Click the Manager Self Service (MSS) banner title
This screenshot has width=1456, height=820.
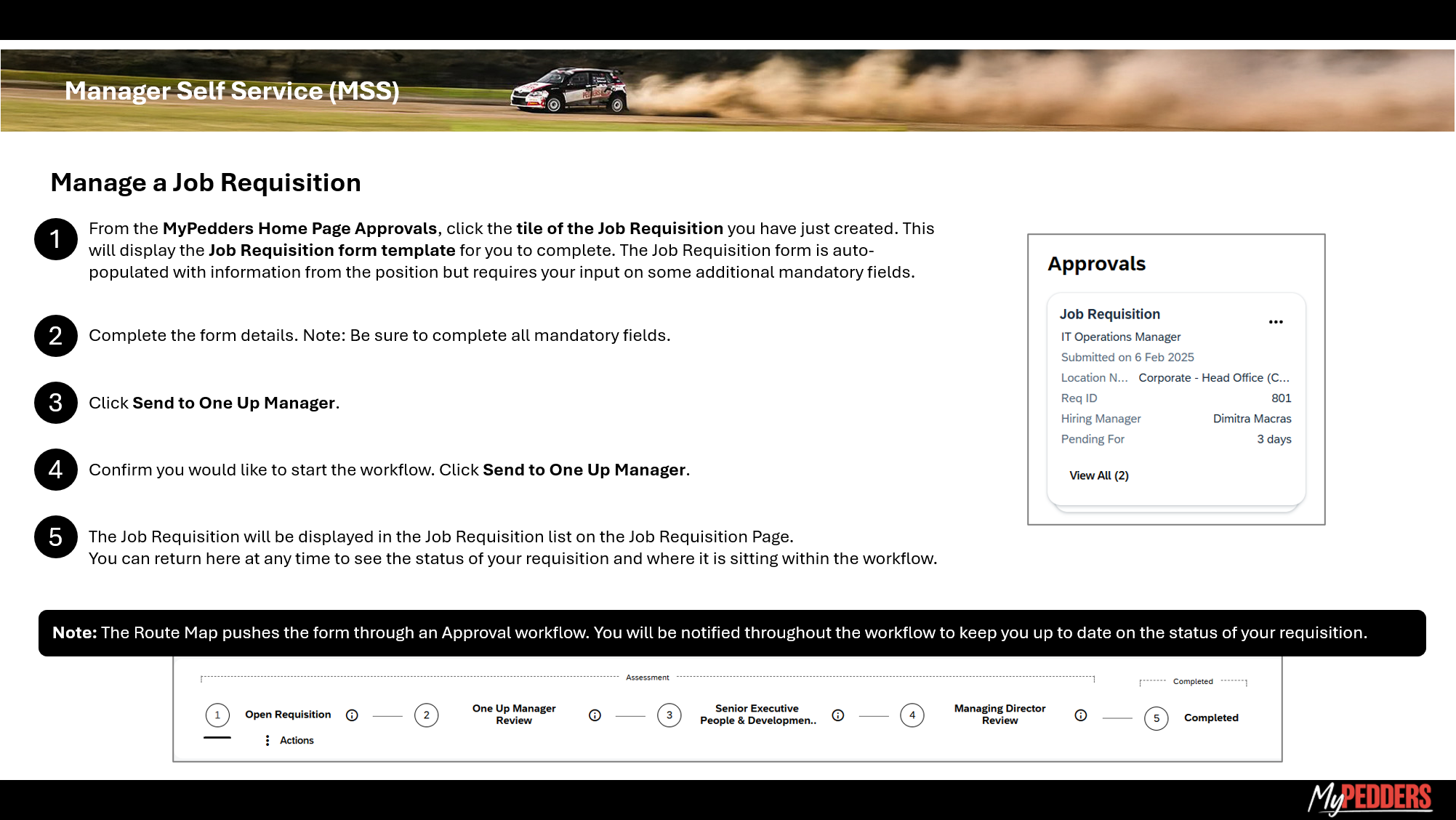(x=232, y=91)
